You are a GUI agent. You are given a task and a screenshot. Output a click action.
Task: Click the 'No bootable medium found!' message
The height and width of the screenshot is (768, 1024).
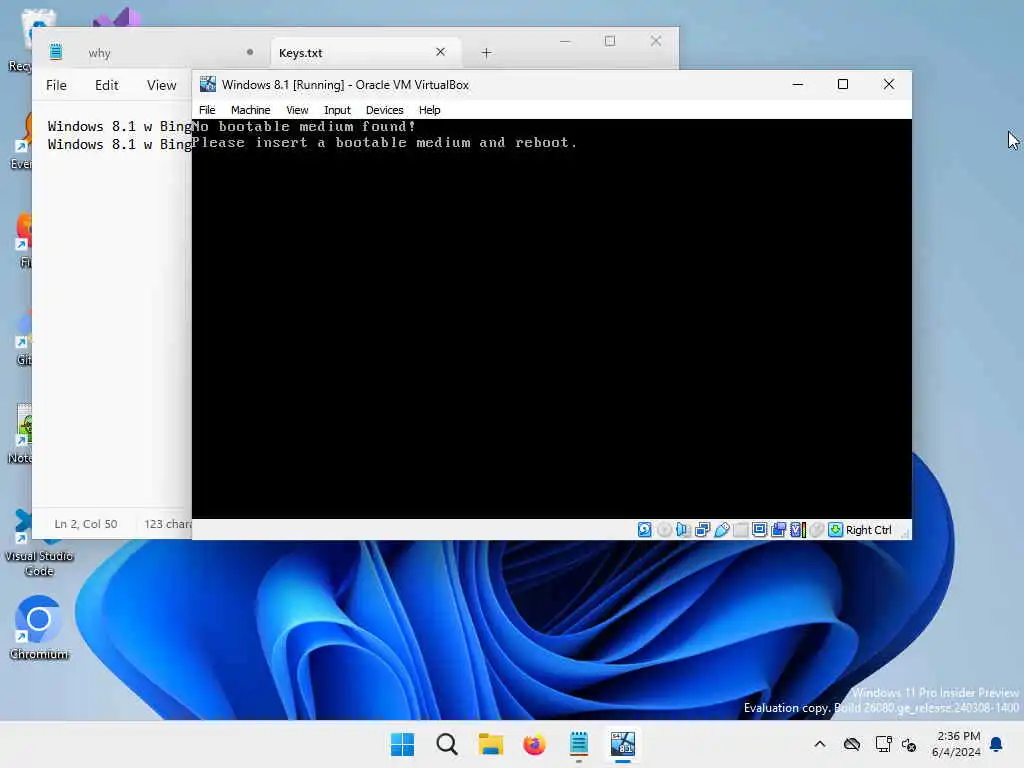pyautogui.click(x=304, y=126)
